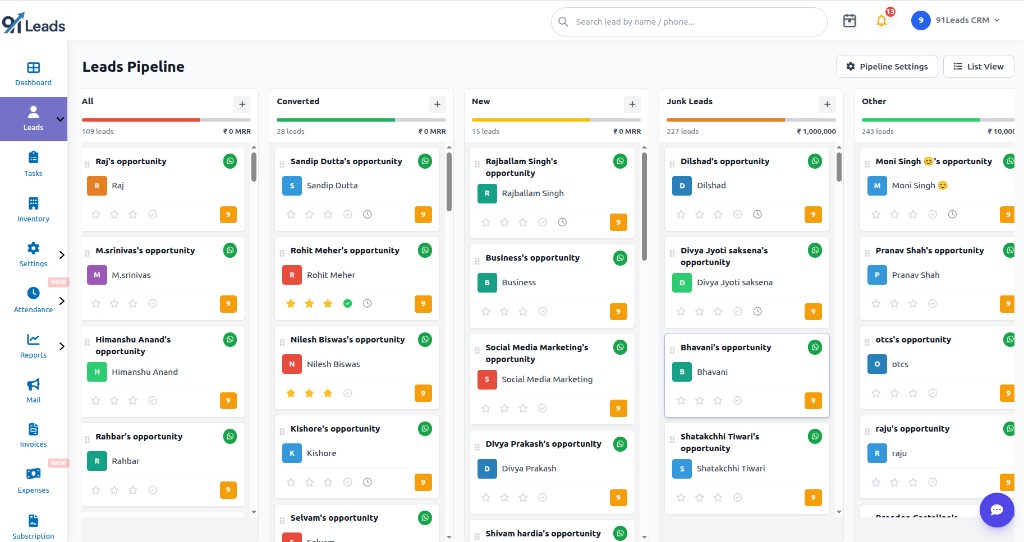Click the "109 leads" count text
Image resolution: width=1024 pixels, height=542 pixels.
[97, 131]
